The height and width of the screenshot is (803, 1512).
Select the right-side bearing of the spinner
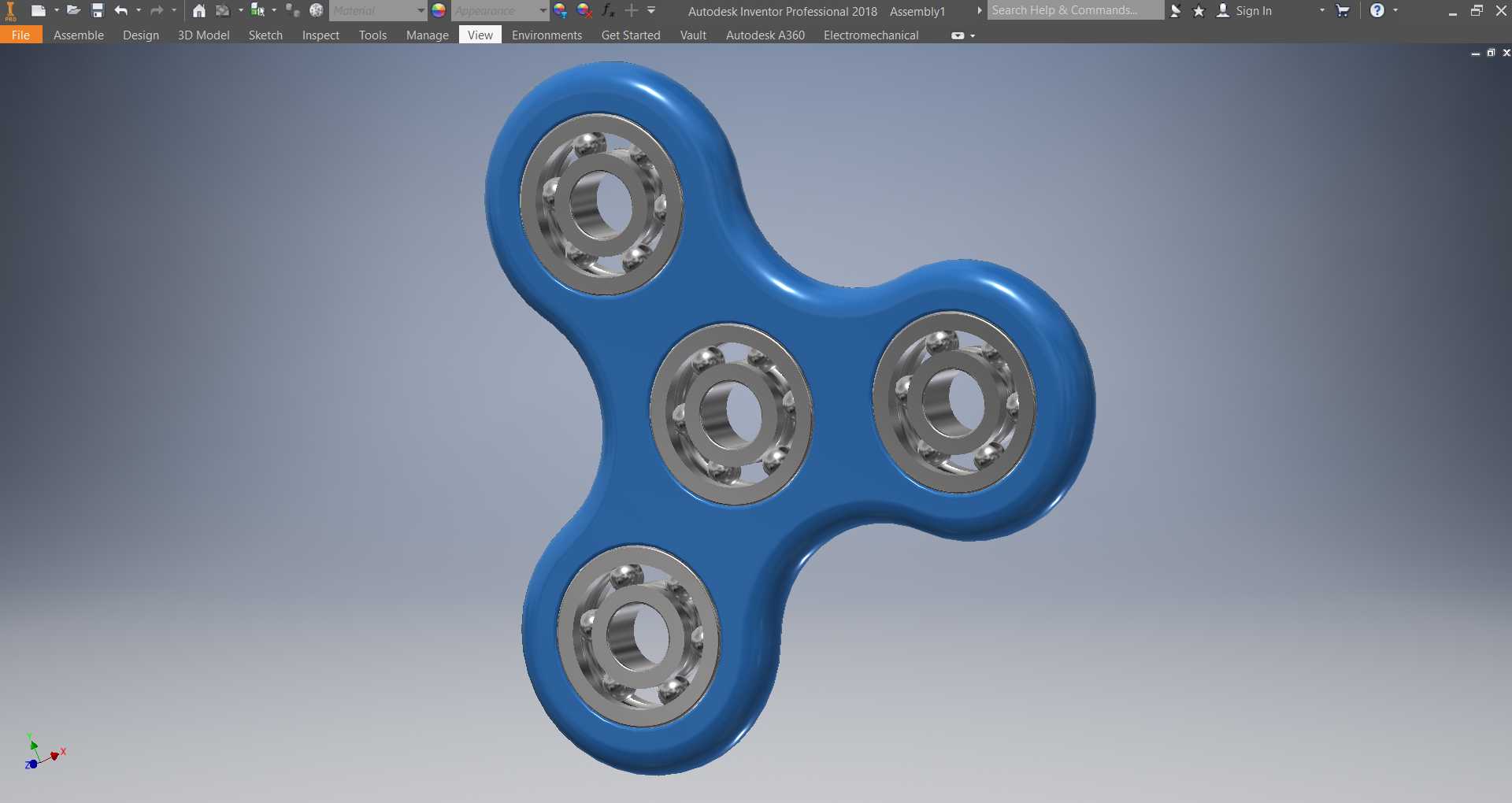[954, 401]
